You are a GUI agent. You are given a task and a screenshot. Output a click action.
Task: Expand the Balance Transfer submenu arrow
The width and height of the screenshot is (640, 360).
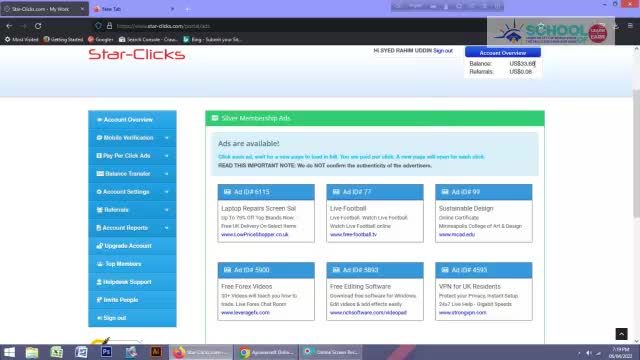click(x=167, y=174)
